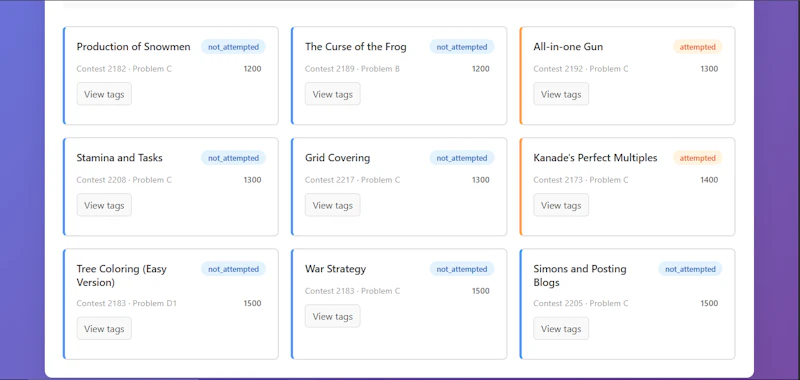This screenshot has height=380, width=800.
Task: Click not_attempted badge on Curse of the Frog
Action: click(462, 47)
